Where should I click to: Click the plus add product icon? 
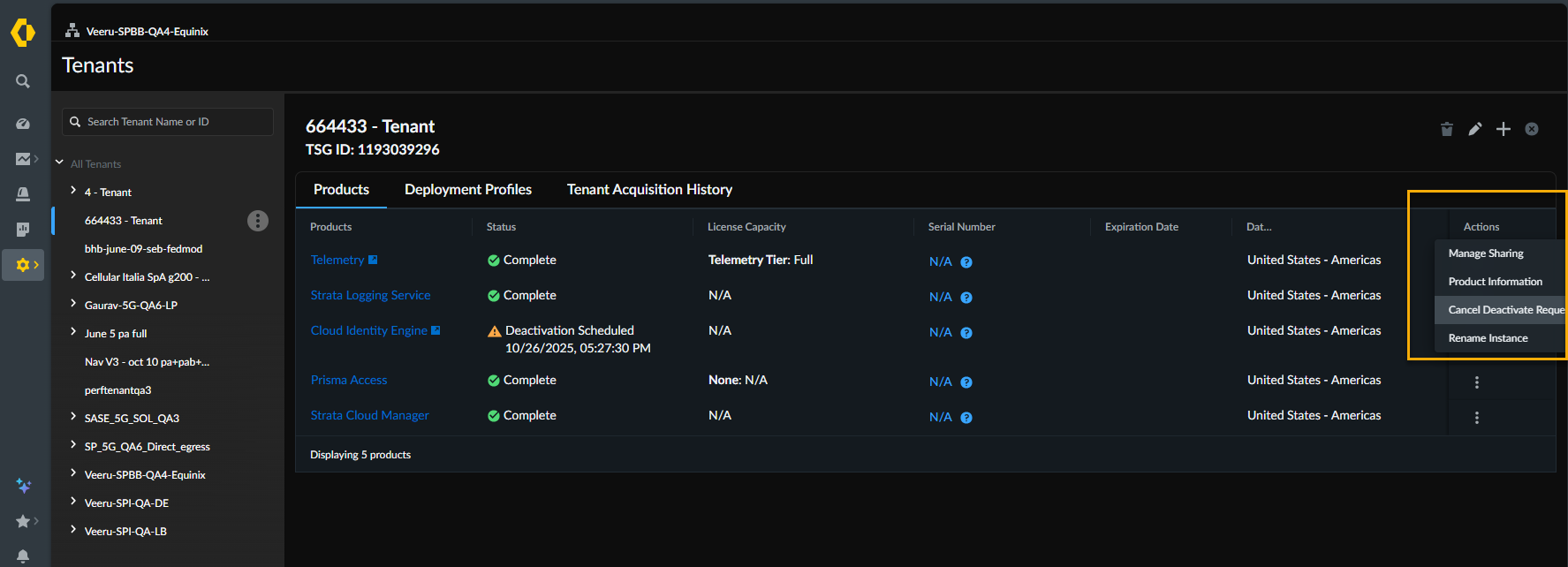1503,130
